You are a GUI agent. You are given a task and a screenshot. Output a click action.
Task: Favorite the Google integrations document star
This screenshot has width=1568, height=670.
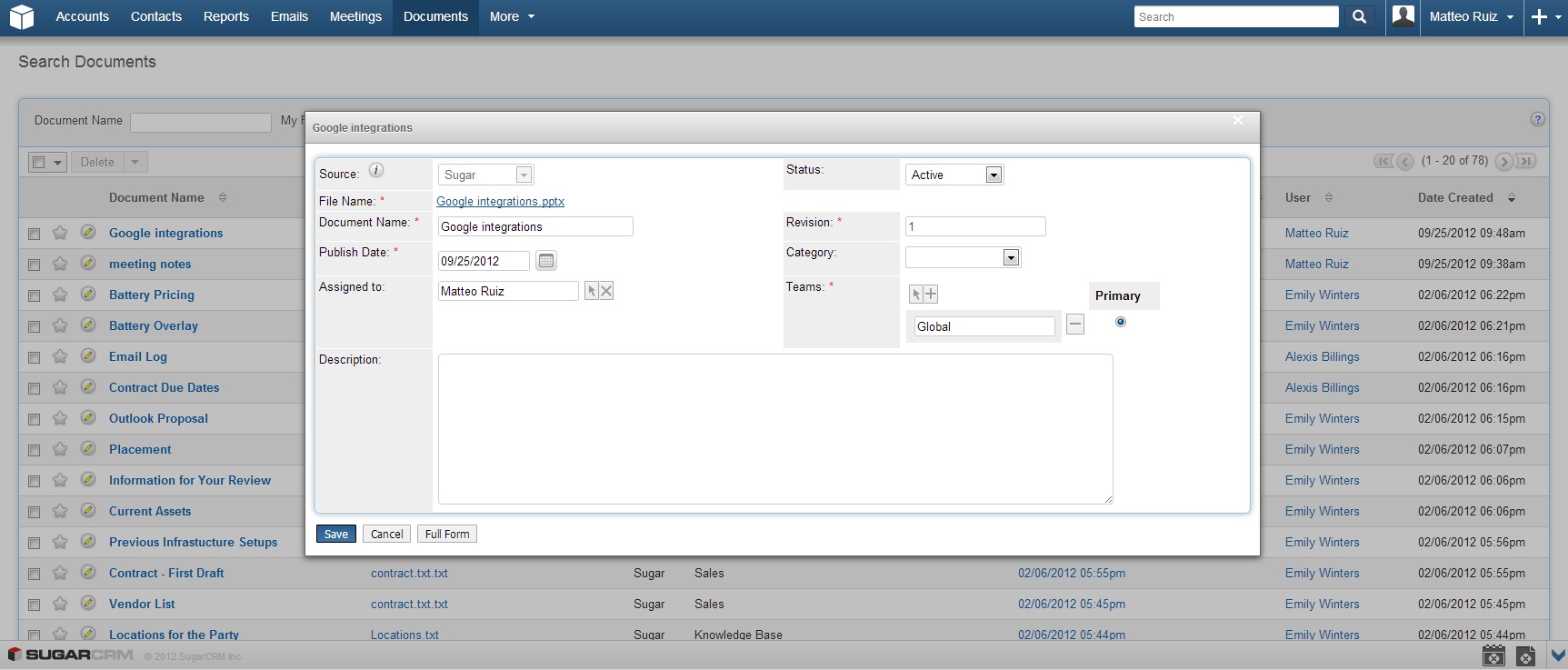point(60,233)
